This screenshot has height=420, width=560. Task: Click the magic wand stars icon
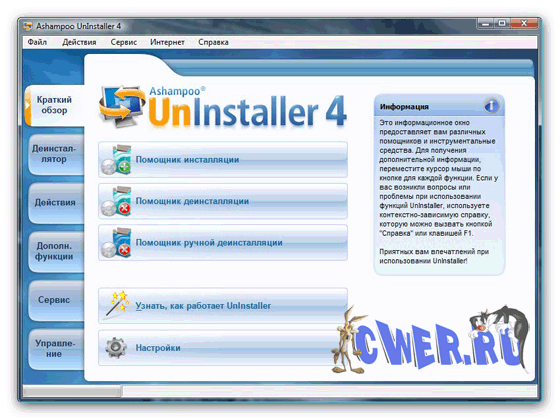116,306
